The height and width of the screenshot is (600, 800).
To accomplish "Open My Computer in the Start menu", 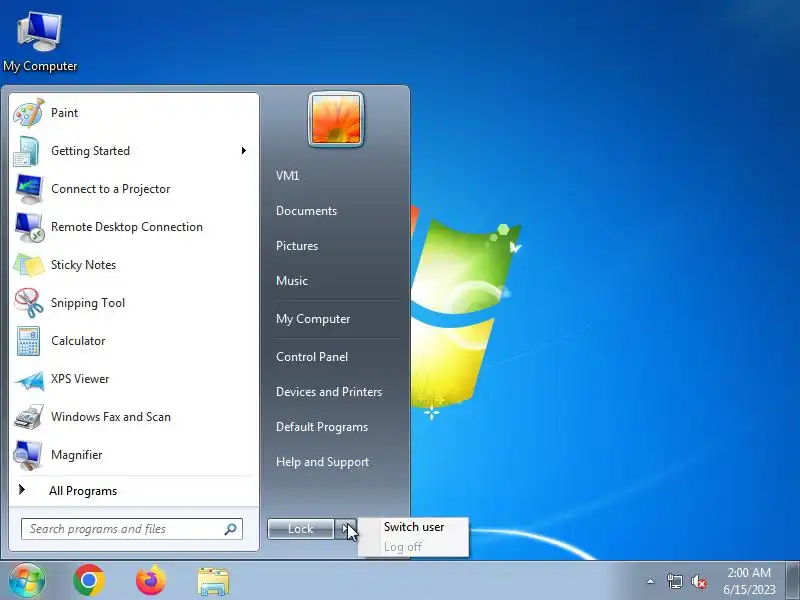I will tap(313, 319).
